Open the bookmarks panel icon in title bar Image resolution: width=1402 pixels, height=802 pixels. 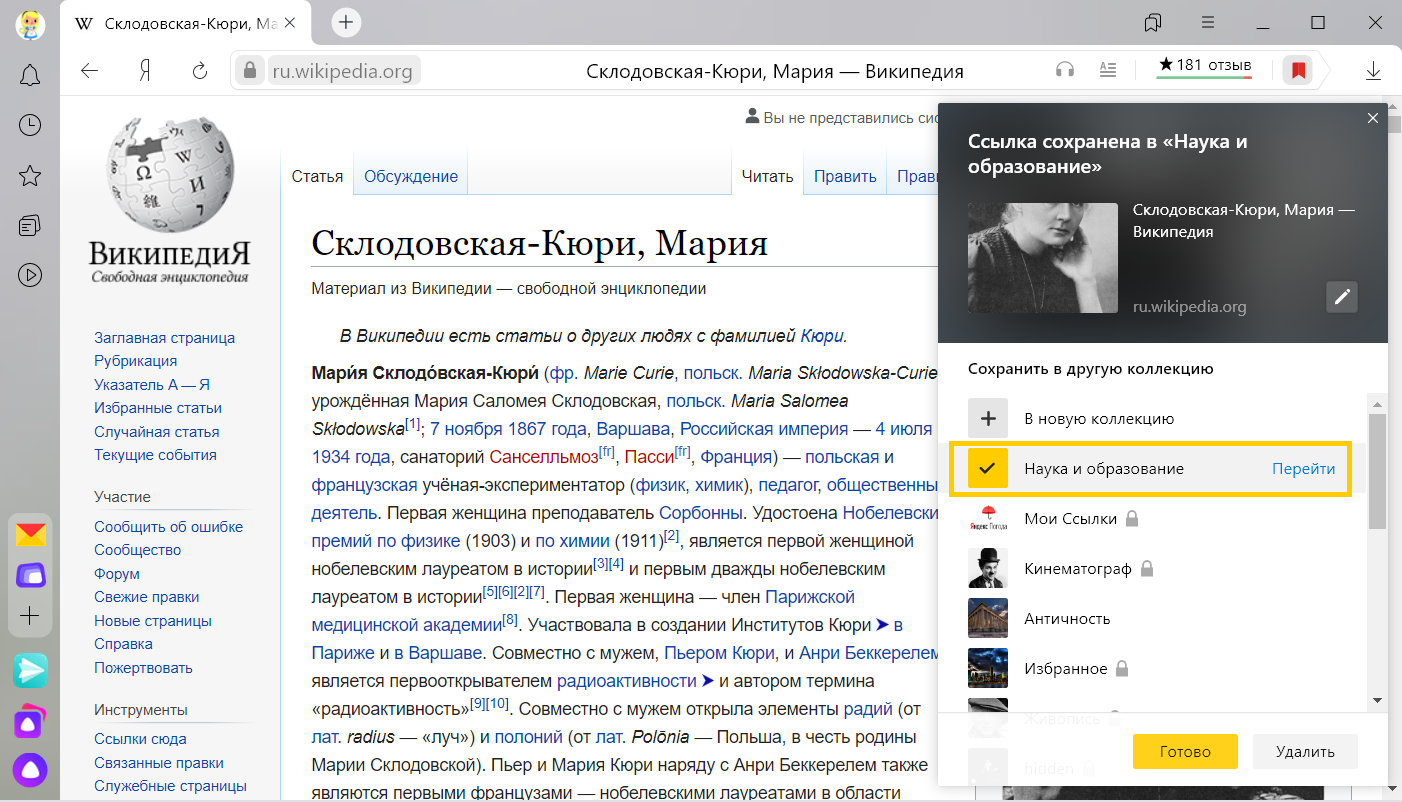point(1153,22)
